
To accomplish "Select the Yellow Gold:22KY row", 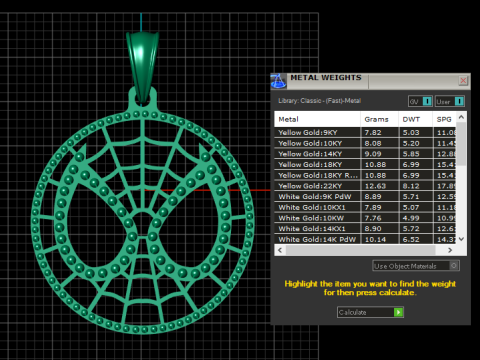I will [365, 186].
